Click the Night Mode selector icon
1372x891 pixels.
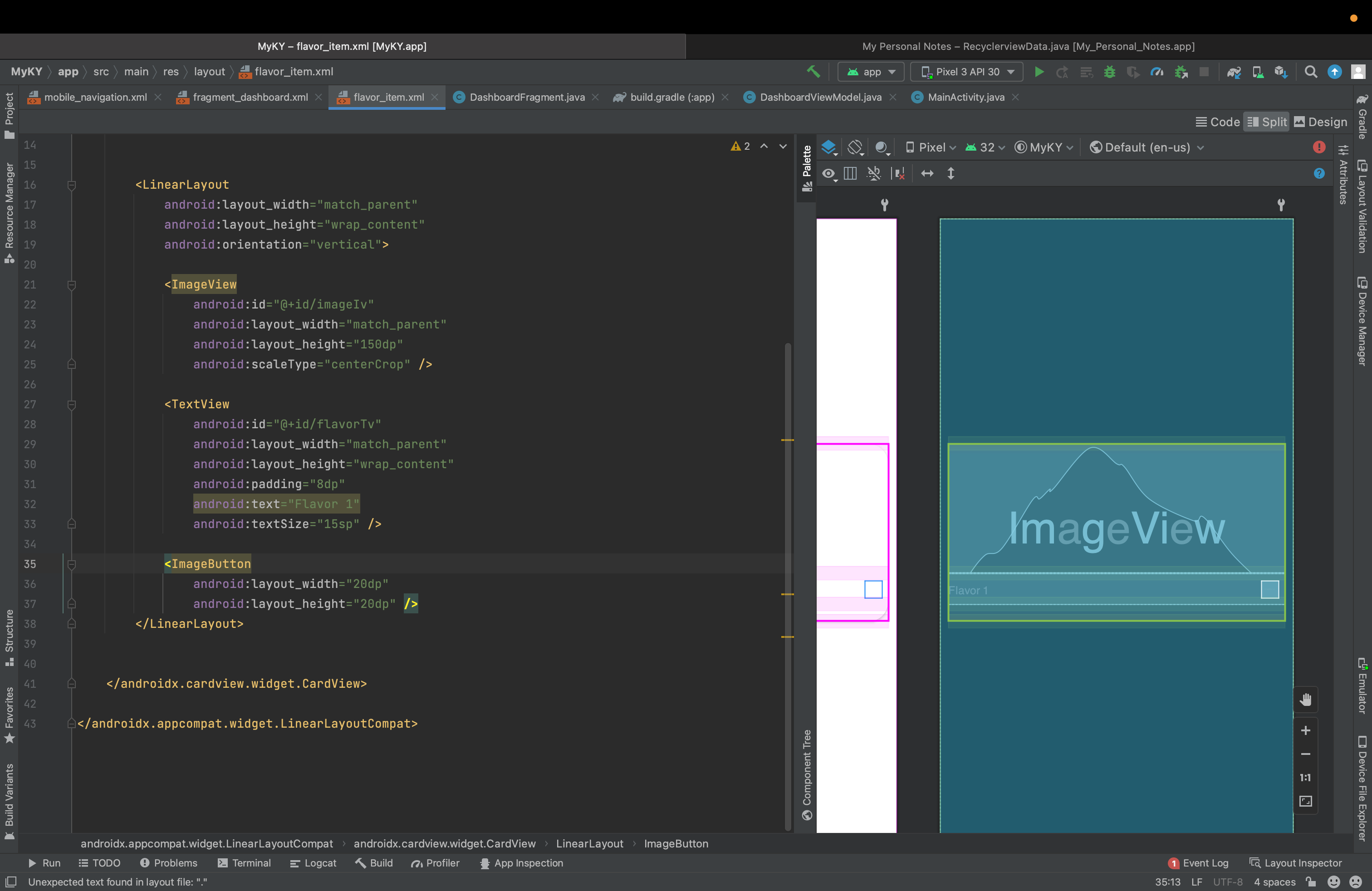[x=882, y=147]
